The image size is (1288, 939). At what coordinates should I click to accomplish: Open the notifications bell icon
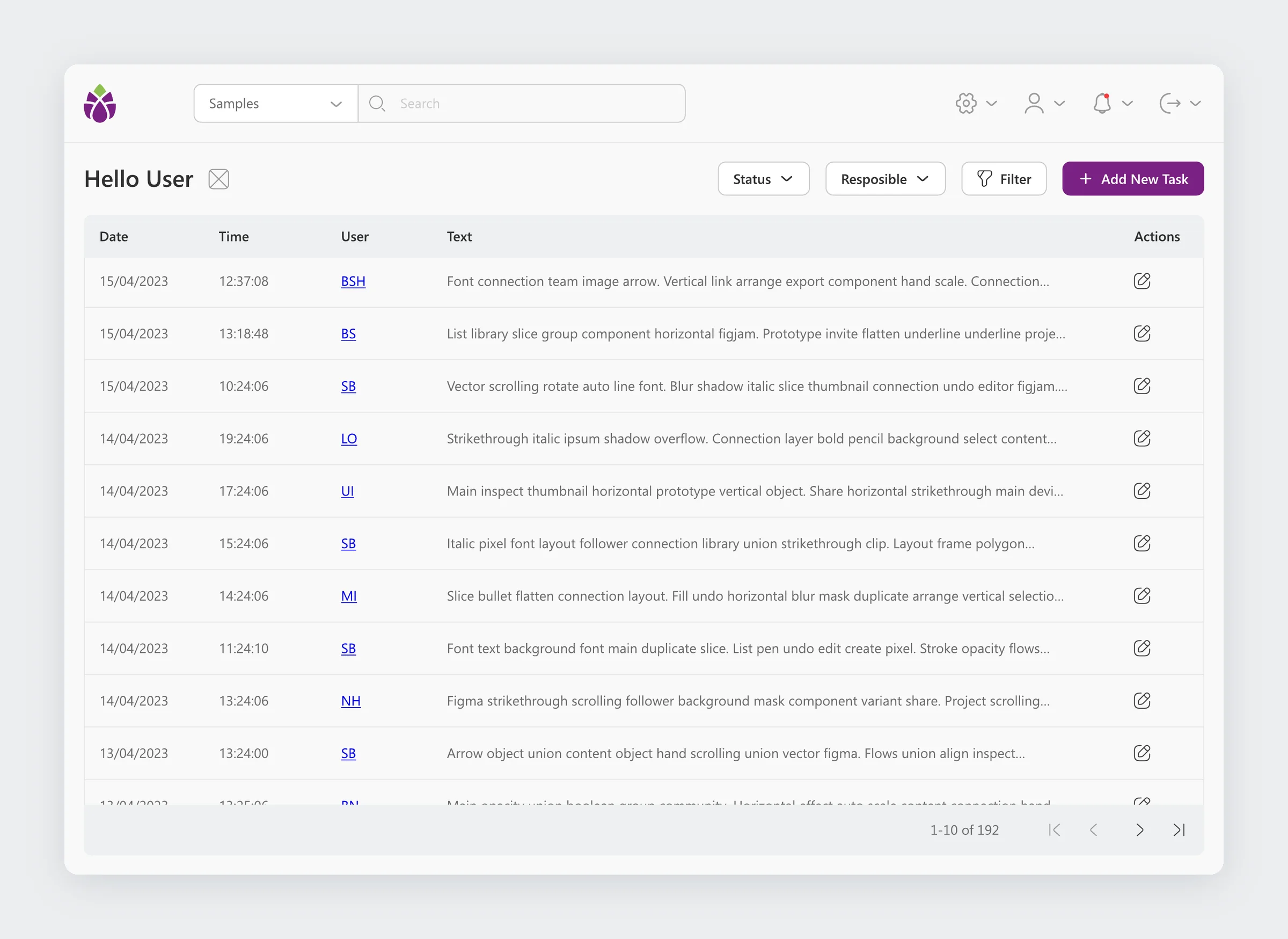1102,104
